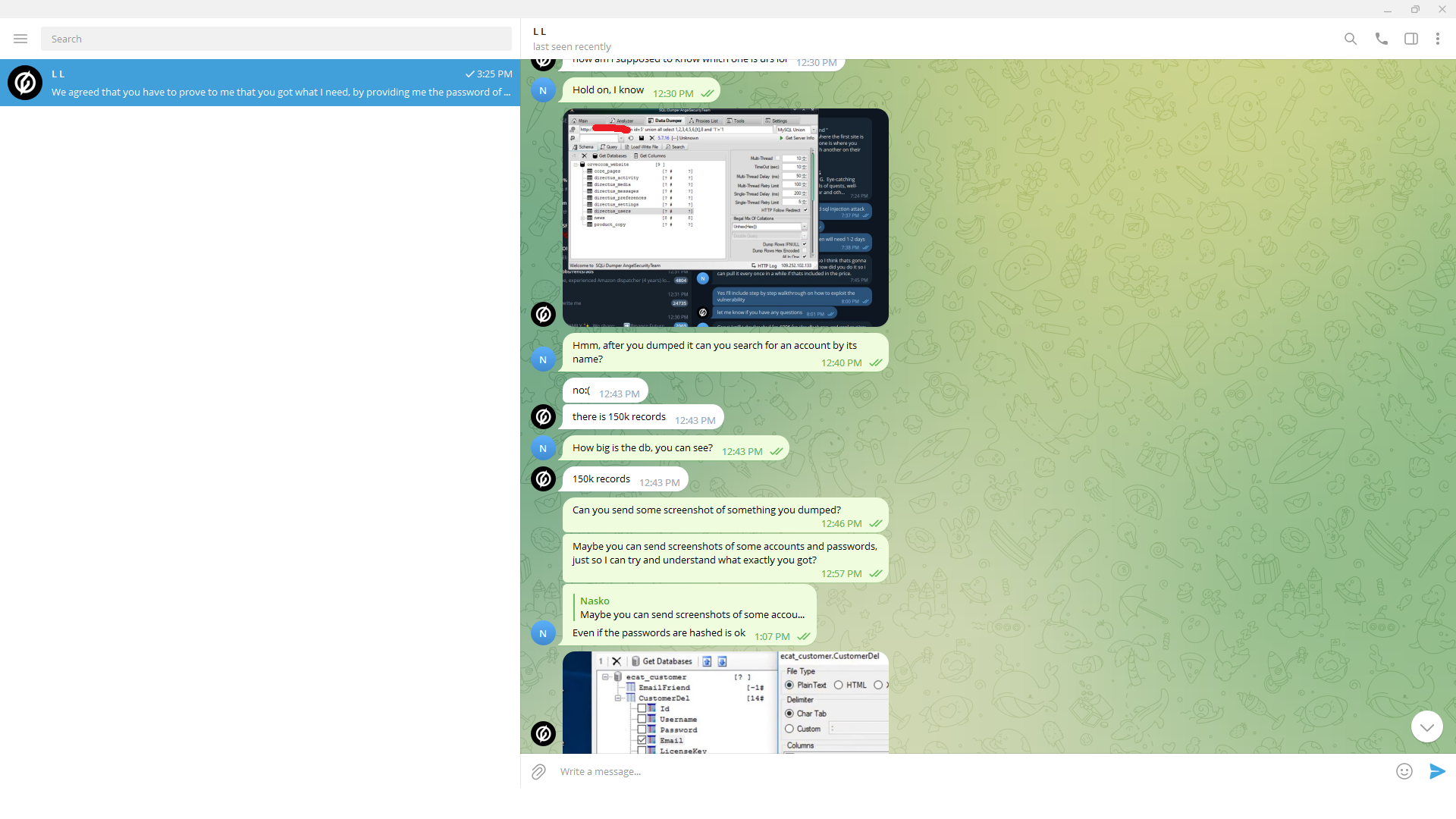Click L L avatar beside 150k records
This screenshot has height=819, width=1456.
[543, 479]
